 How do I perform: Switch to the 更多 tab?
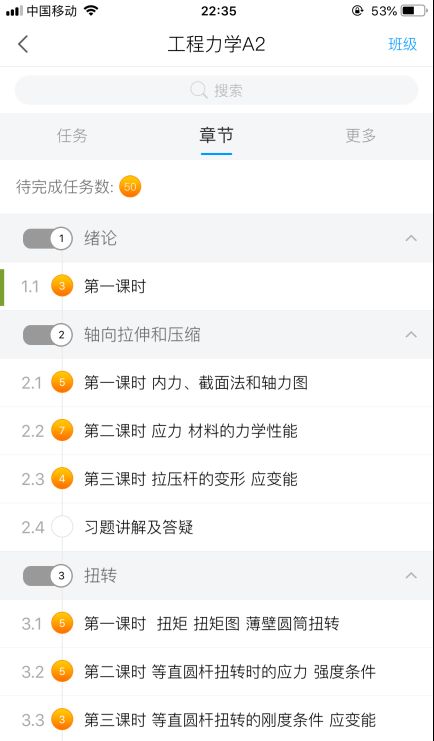click(x=361, y=136)
